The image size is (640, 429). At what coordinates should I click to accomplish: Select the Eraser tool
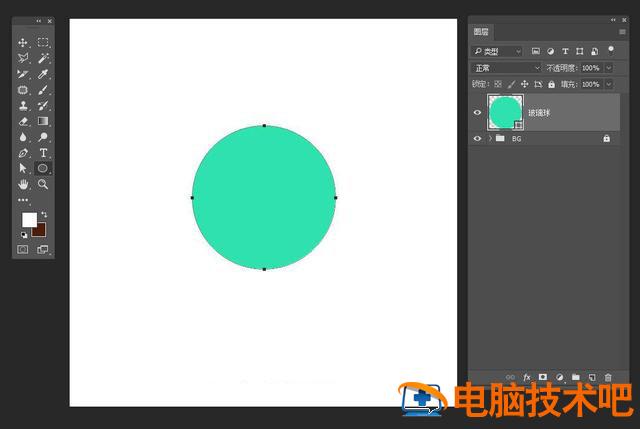point(23,121)
